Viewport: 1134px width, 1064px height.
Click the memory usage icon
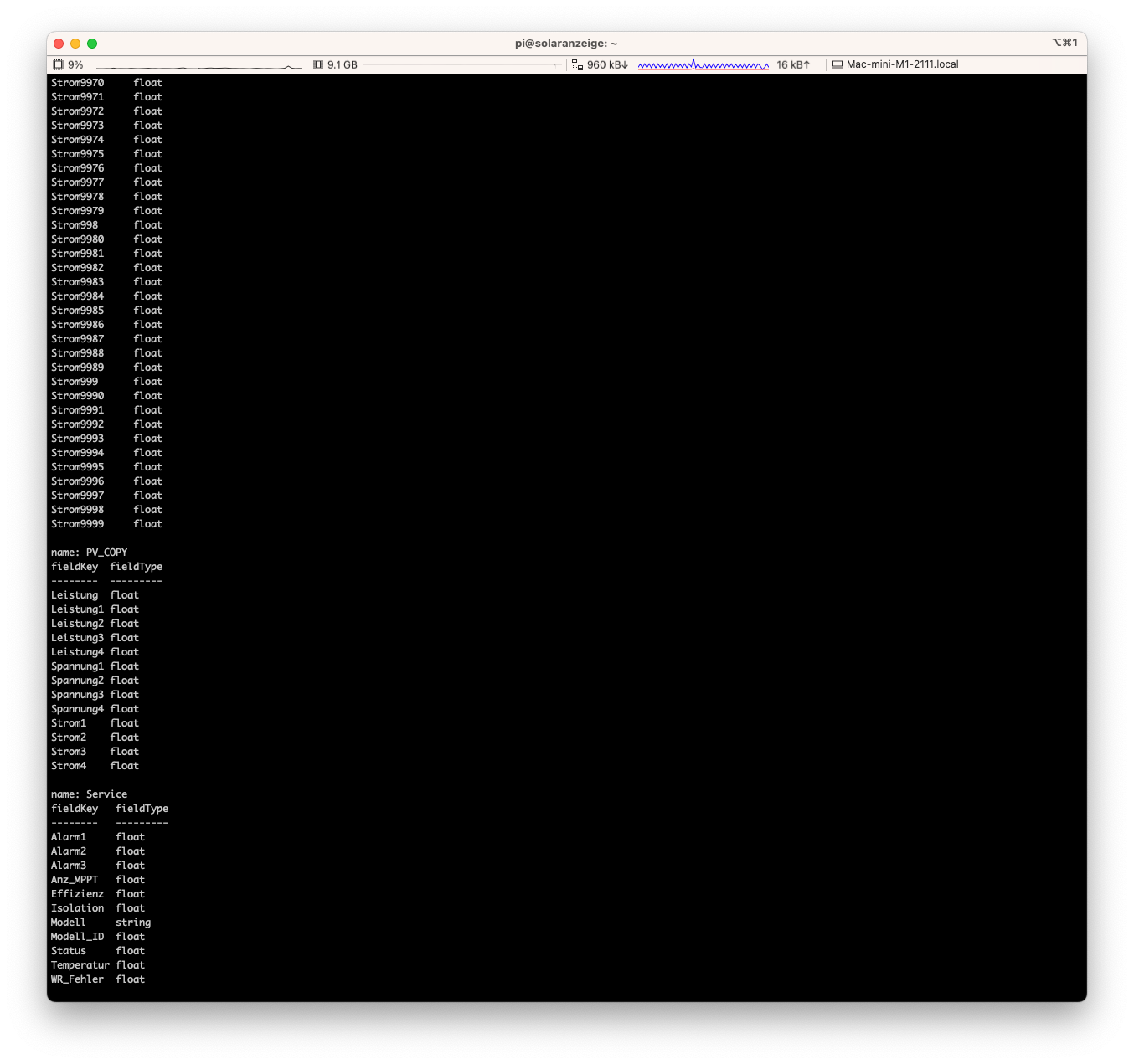(318, 64)
